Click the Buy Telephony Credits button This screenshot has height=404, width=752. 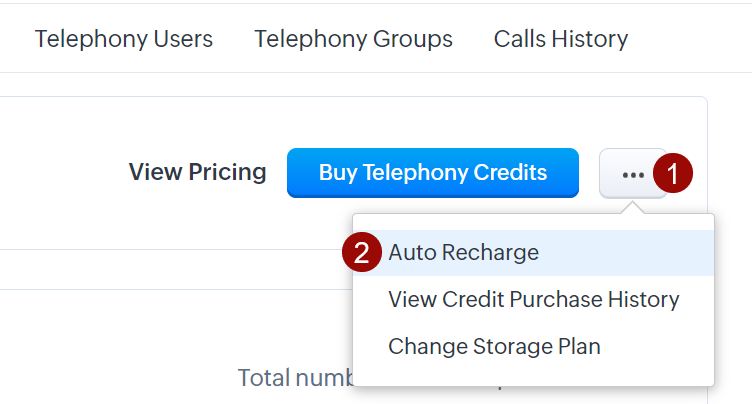point(432,173)
